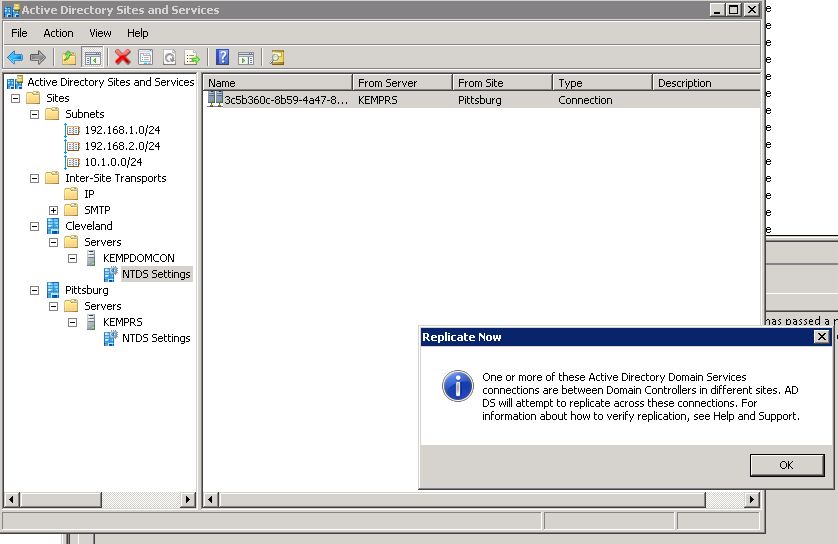The height and width of the screenshot is (544, 838).
Task: Close the Replicate Now dialog
Action: click(821, 337)
